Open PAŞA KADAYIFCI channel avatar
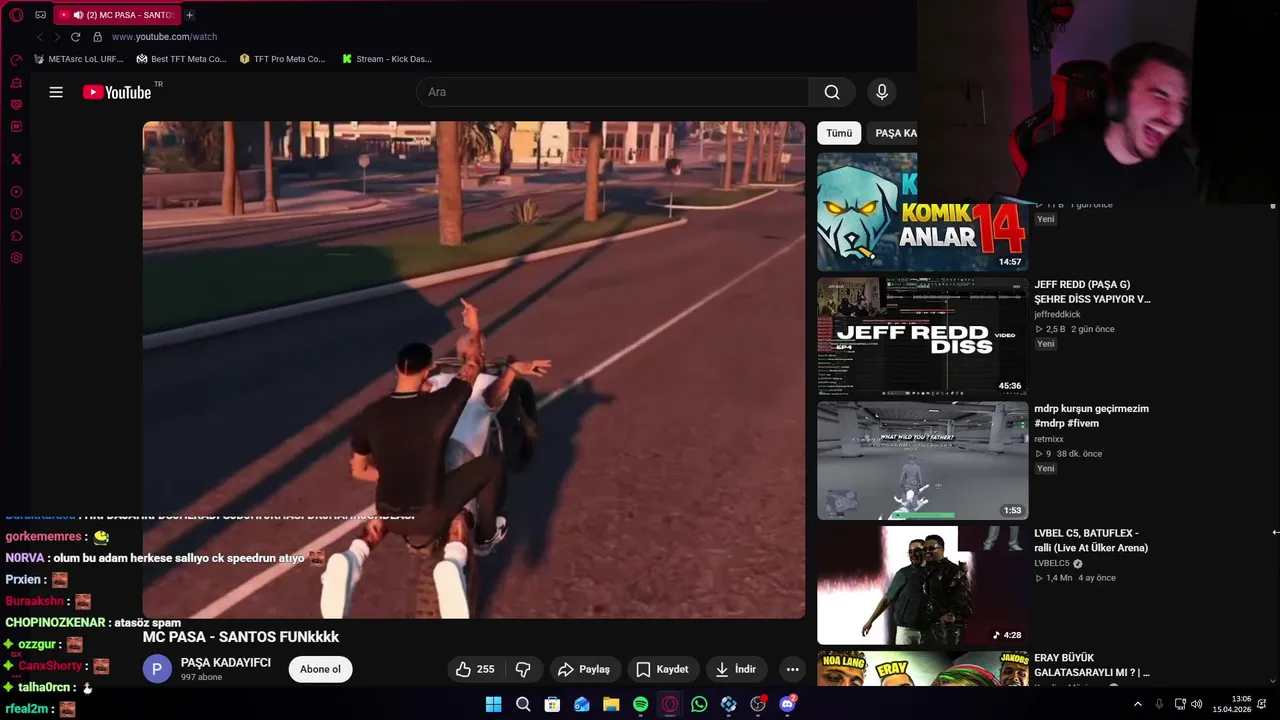The width and height of the screenshot is (1280, 720). pyautogui.click(x=157, y=669)
